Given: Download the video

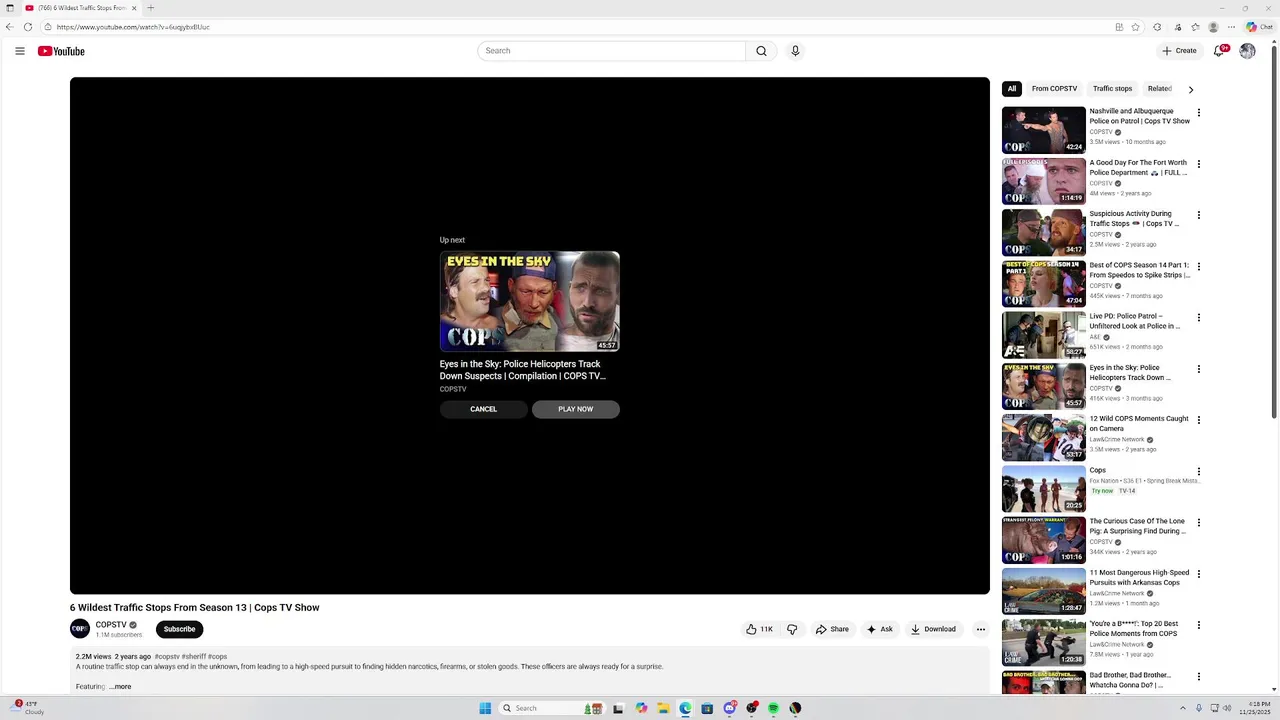Looking at the screenshot, I should point(933,629).
